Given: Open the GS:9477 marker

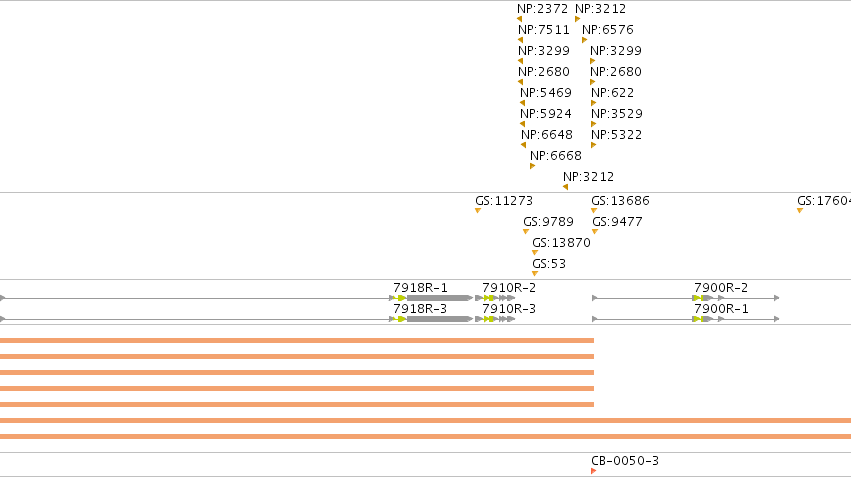Looking at the screenshot, I should pyautogui.click(x=595, y=232).
